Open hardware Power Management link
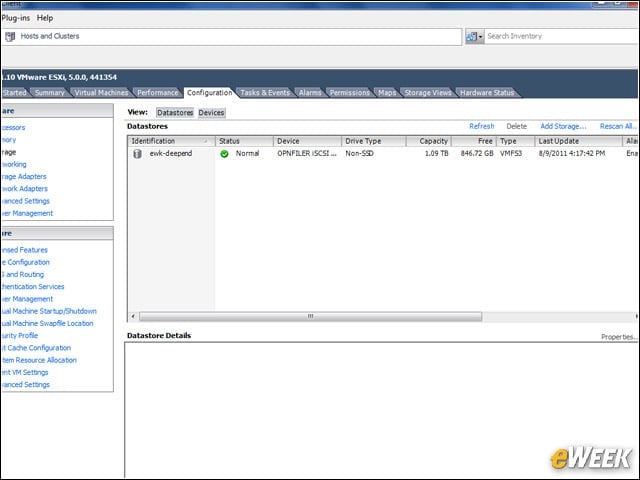The width and height of the screenshot is (640, 480). (x=27, y=213)
